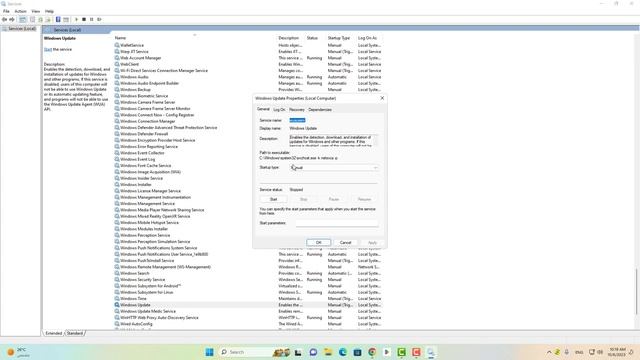Click the green C app icon in taskbar
This screenshot has height=360, width=640.
click(x=401, y=352)
